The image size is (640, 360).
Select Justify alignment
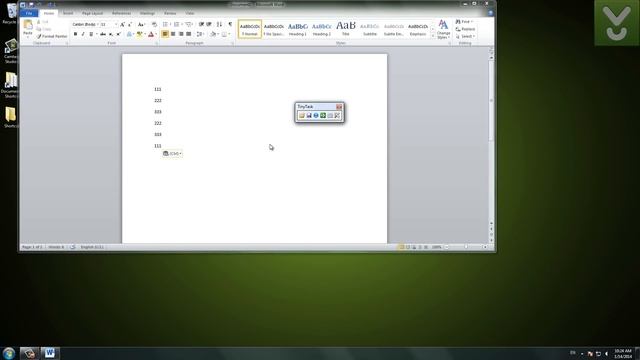[x=189, y=34]
